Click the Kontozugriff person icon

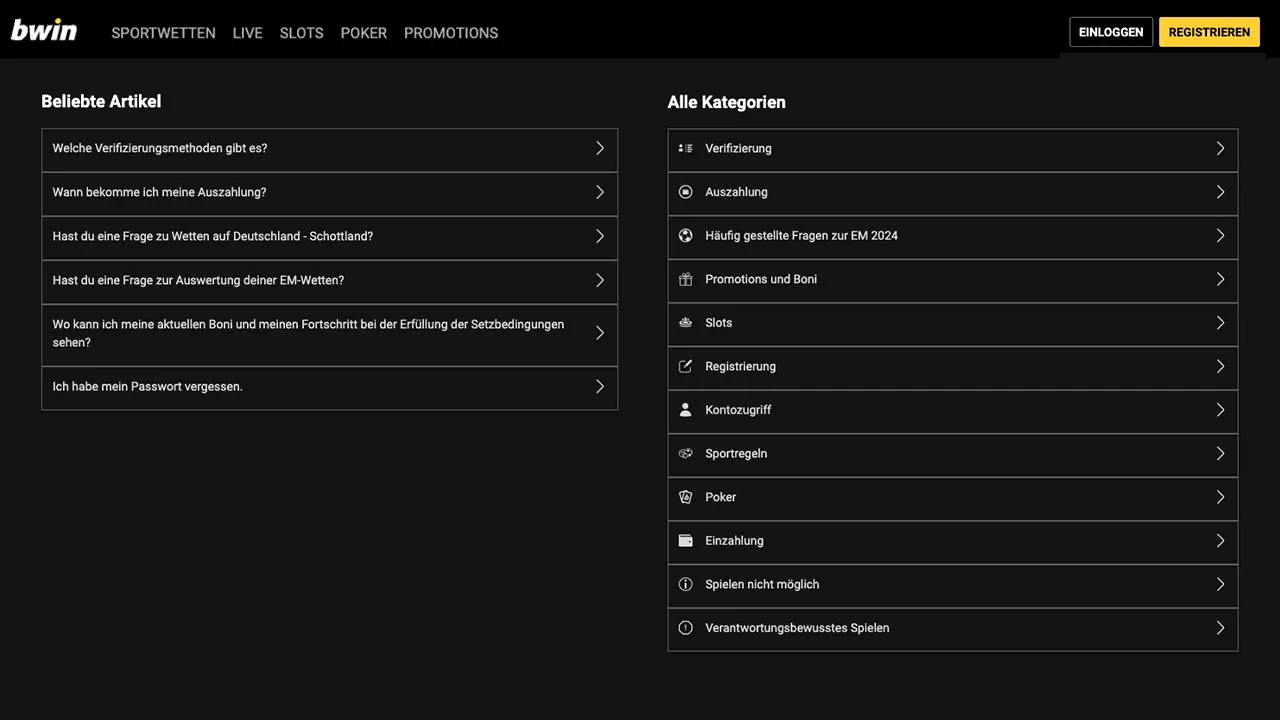685,410
